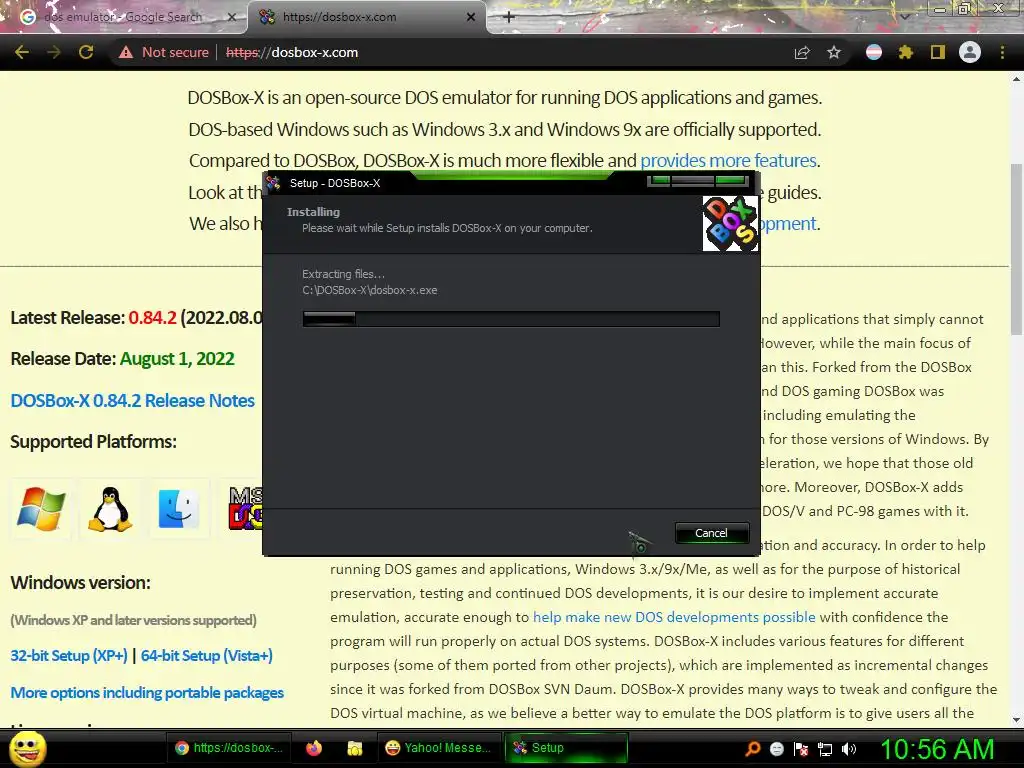
Task: Open the 'provides more features' link
Action: pyautogui.click(x=728, y=161)
